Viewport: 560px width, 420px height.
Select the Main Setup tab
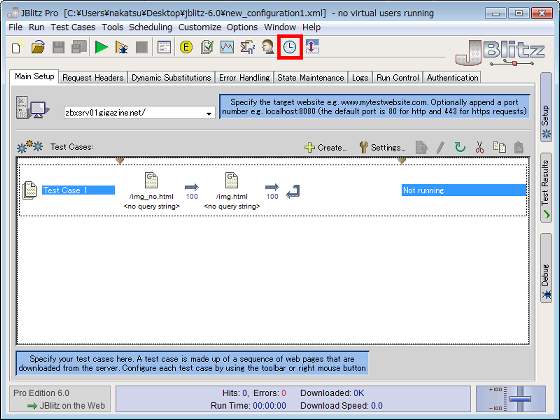[x=34, y=76]
